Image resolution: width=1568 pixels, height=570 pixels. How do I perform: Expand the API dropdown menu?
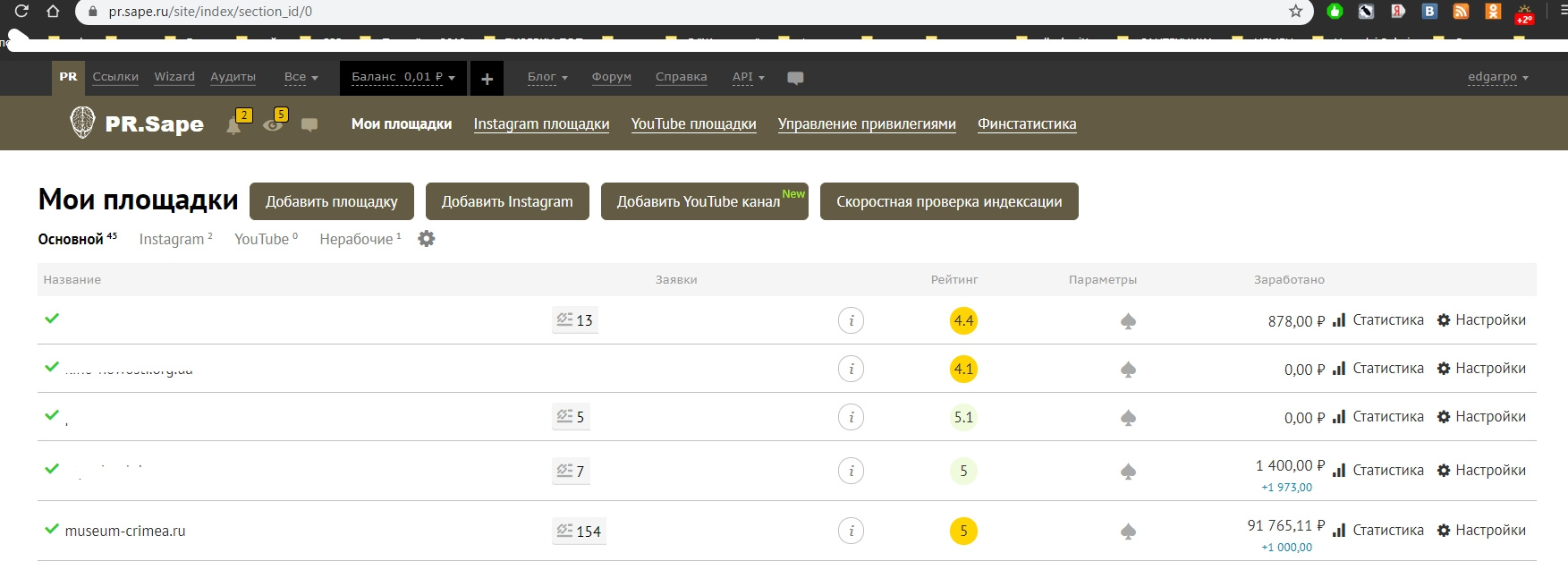[x=749, y=77]
